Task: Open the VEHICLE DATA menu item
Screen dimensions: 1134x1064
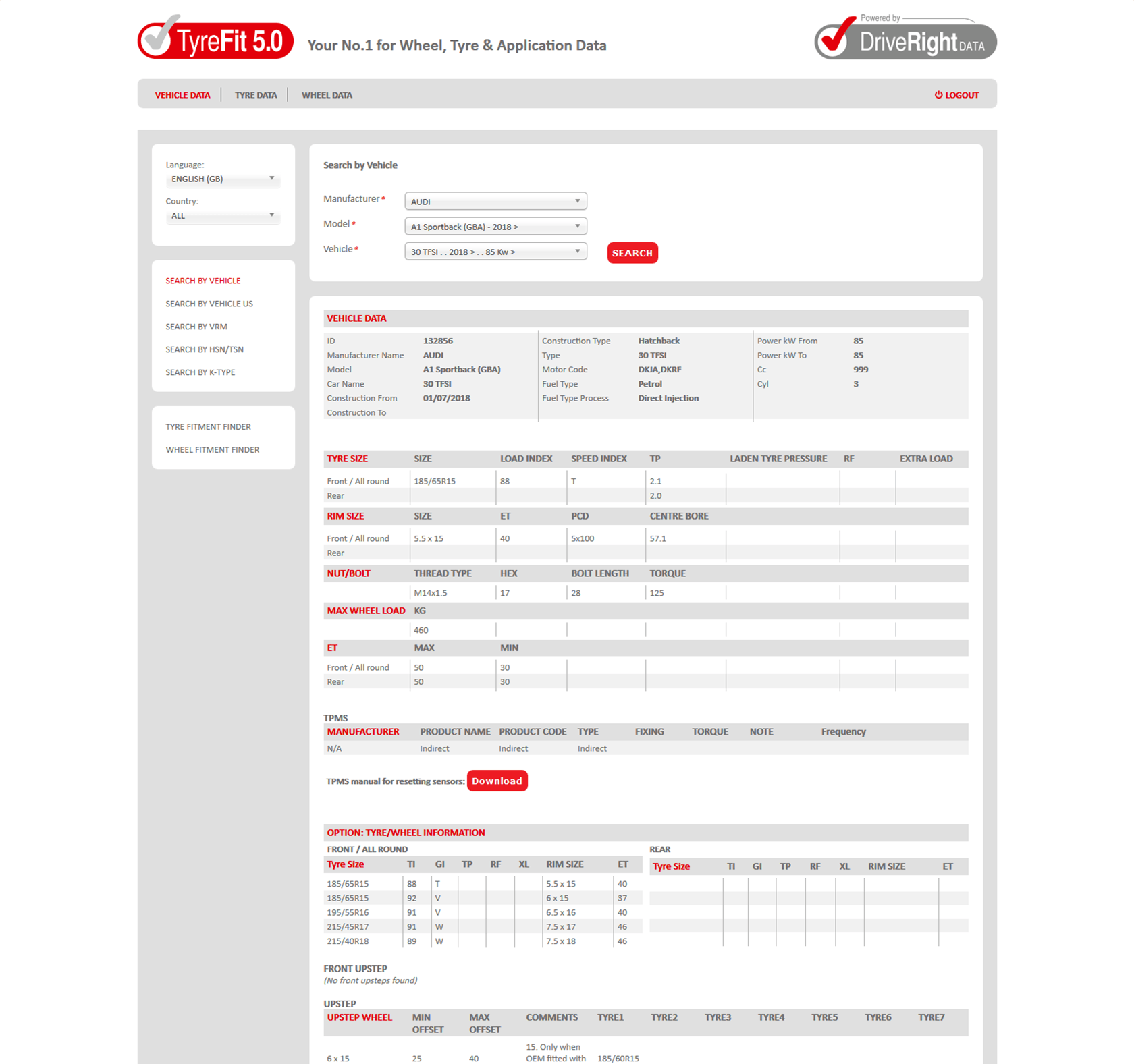Action: click(182, 95)
